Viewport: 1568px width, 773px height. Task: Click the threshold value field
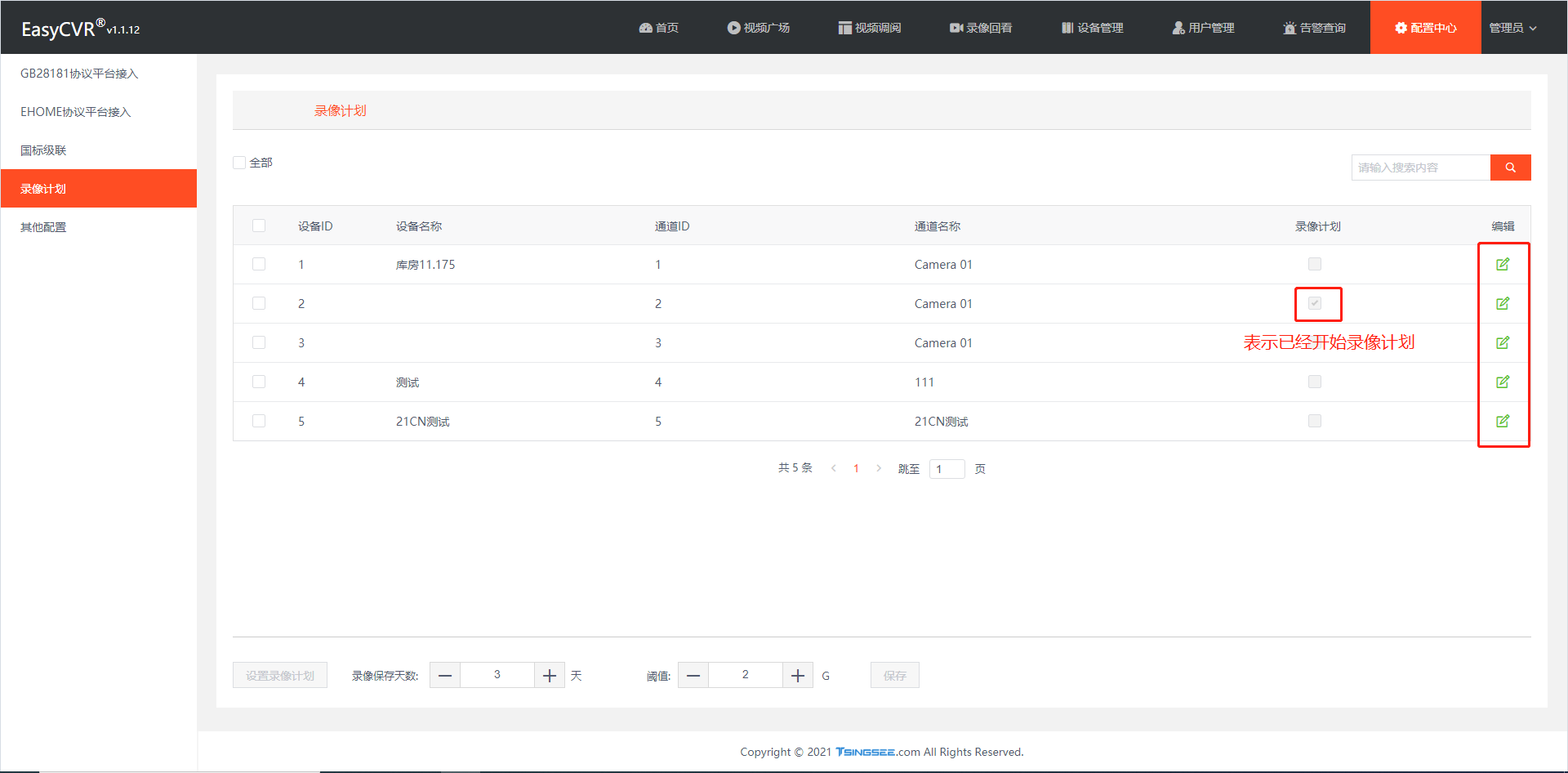(746, 675)
